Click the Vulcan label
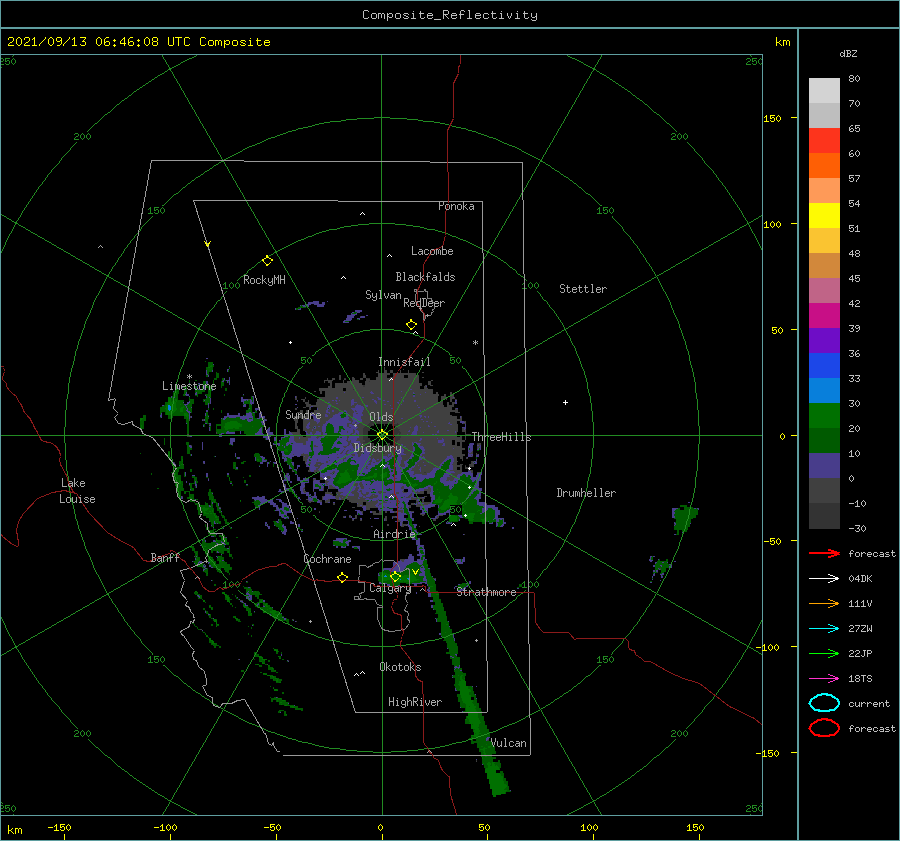900x841 pixels. [509, 743]
